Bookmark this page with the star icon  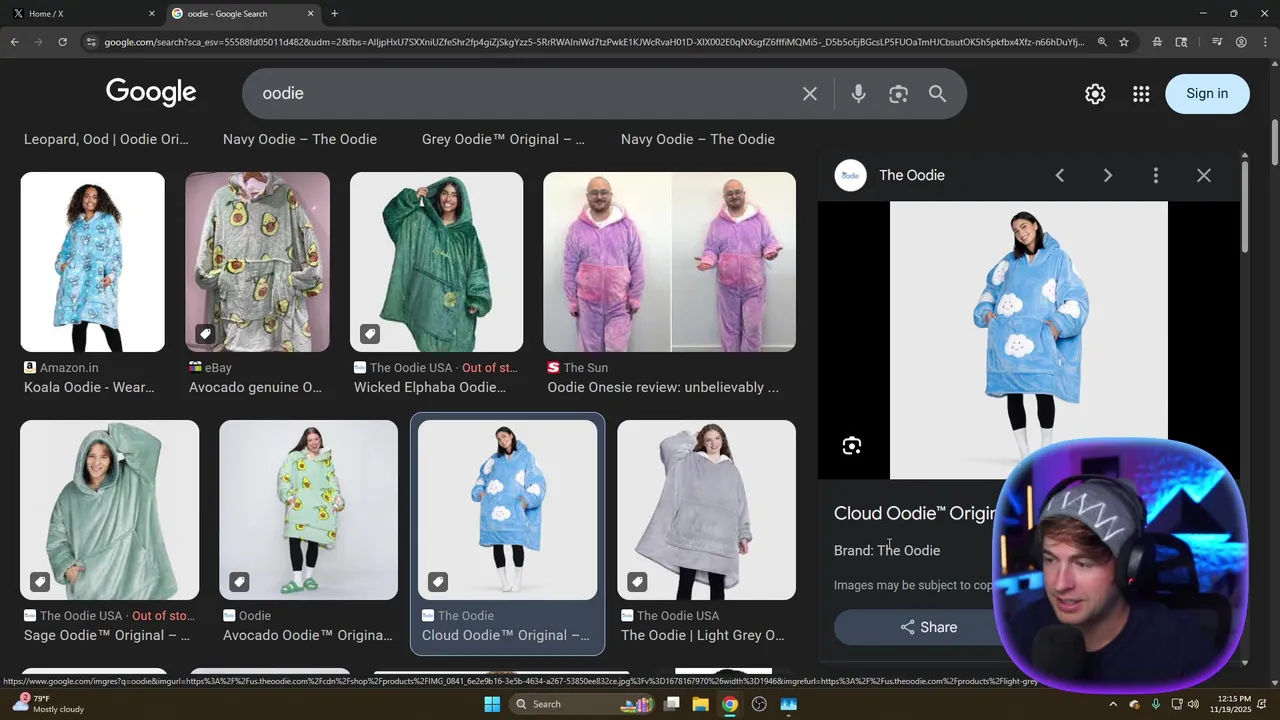pos(1124,42)
